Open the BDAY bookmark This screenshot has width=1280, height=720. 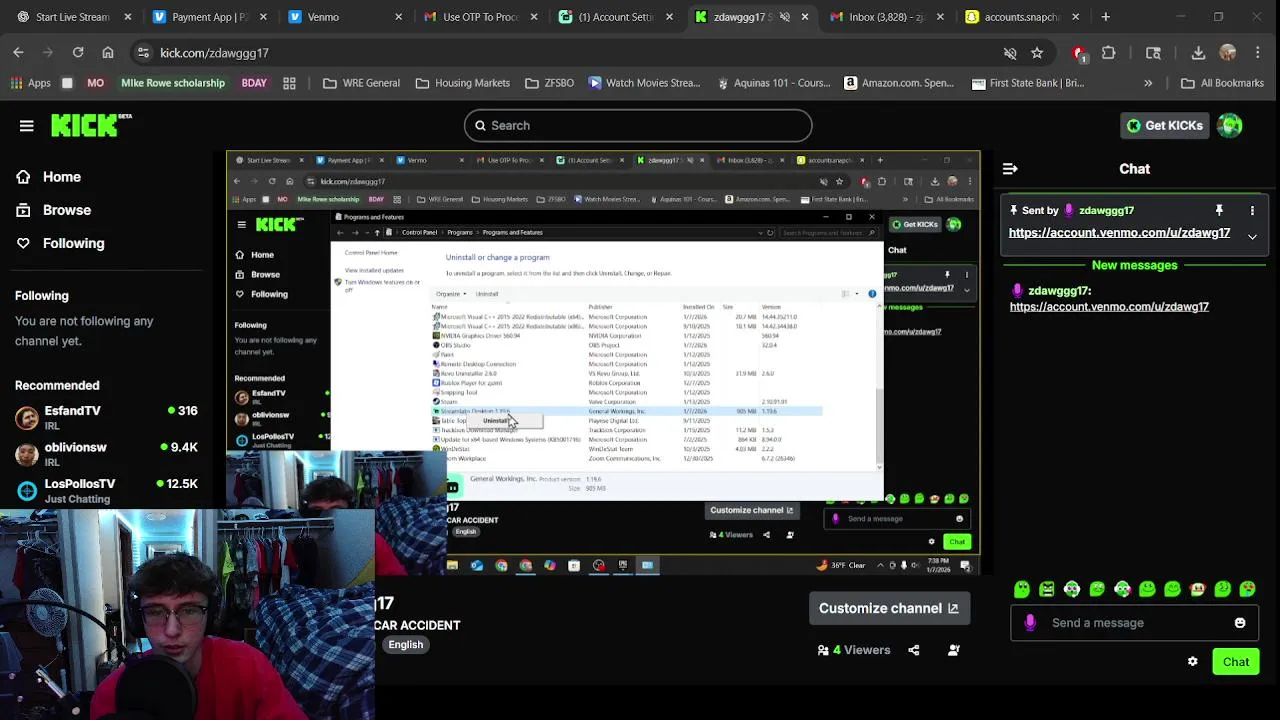[x=254, y=83]
